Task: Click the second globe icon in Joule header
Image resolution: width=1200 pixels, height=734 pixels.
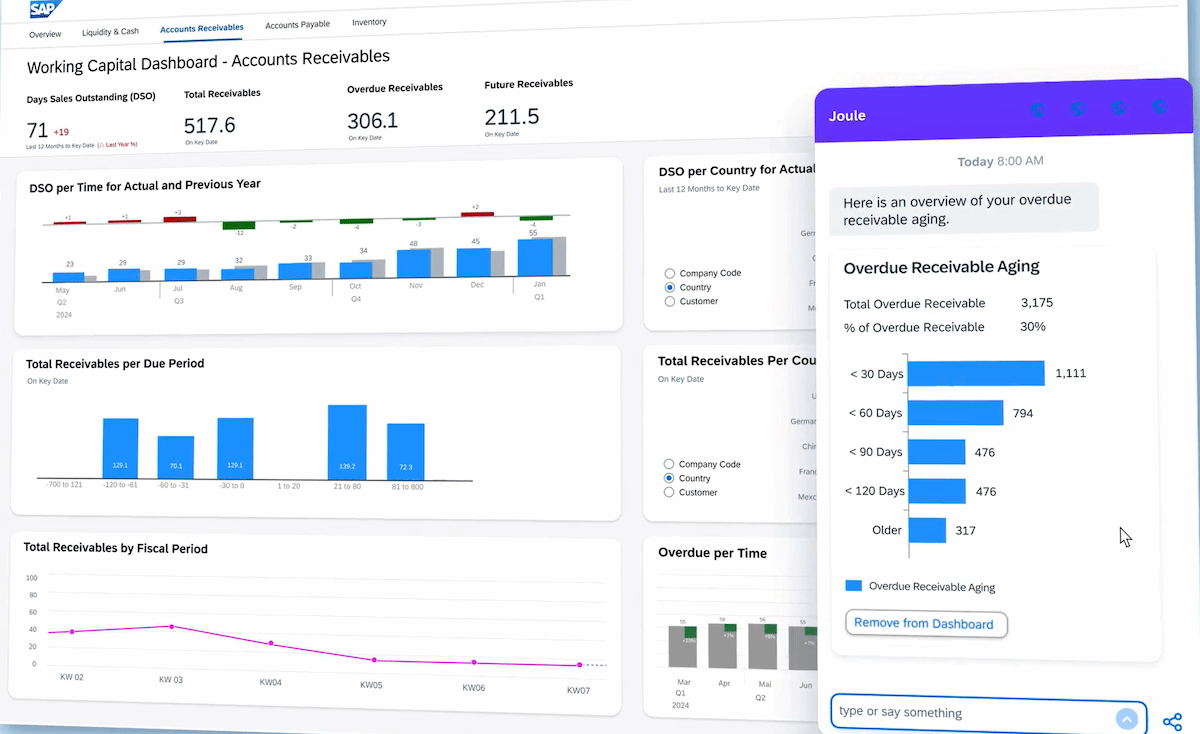Action: click(1078, 108)
